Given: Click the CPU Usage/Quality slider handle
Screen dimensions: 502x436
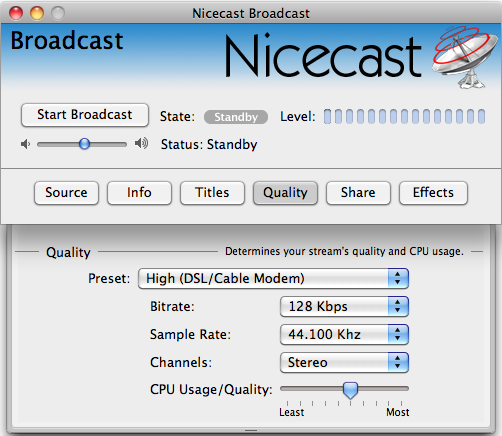Looking at the screenshot, I should tap(350, 390).
